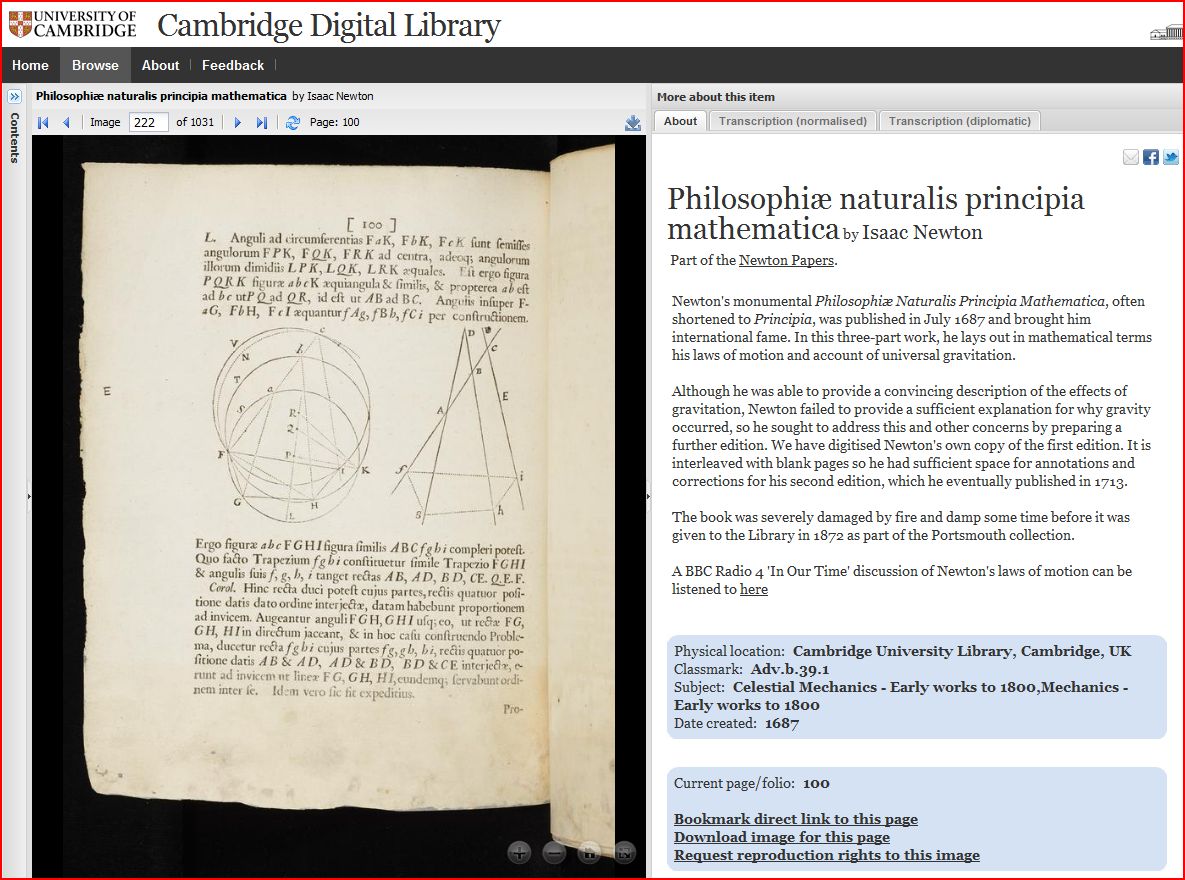Viewport: 1185px width, 880px height.
Task: Click the Cambridge Digital Library title
Action: [329, 26]
